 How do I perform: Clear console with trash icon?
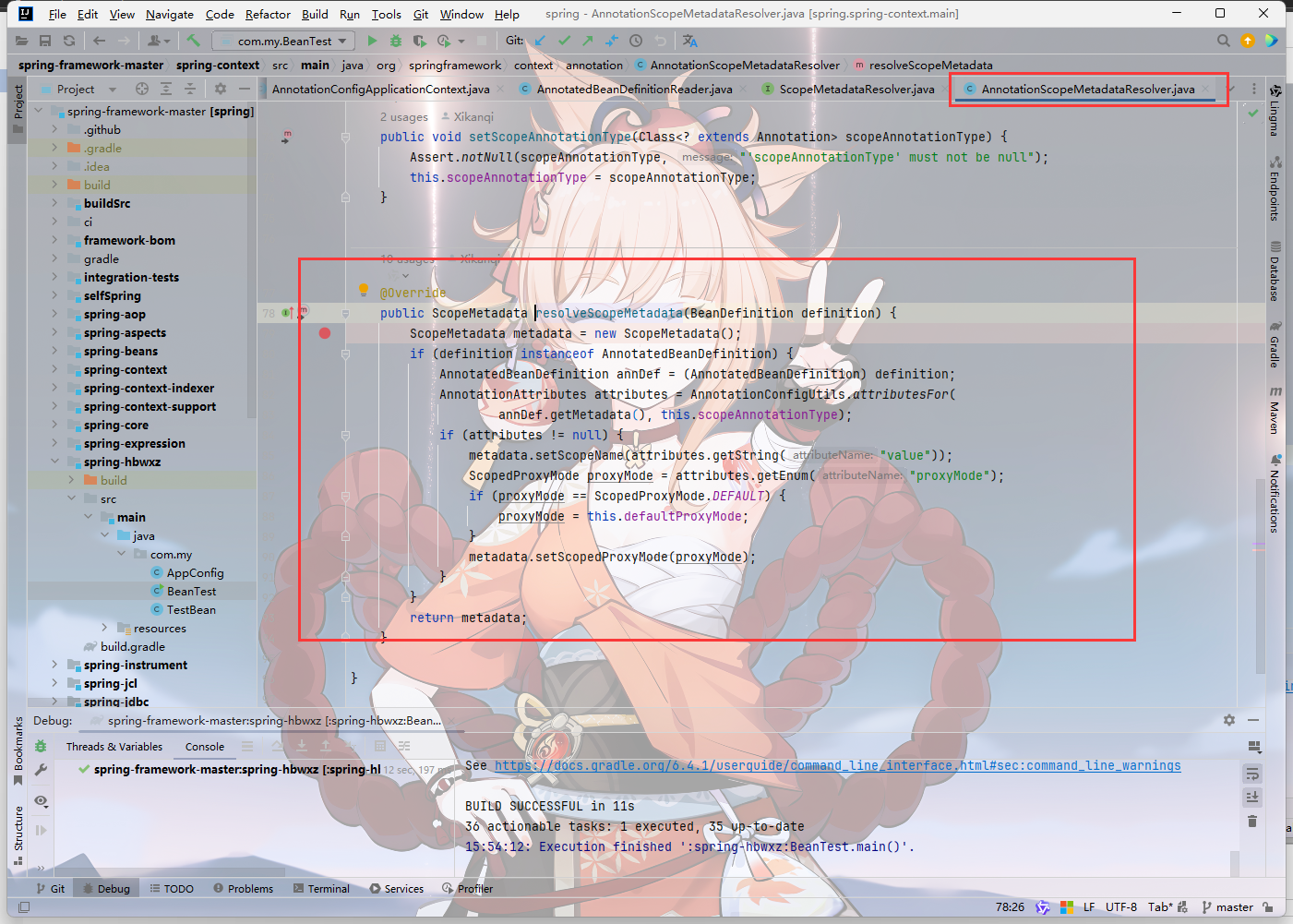click(x=1252, y=821)
